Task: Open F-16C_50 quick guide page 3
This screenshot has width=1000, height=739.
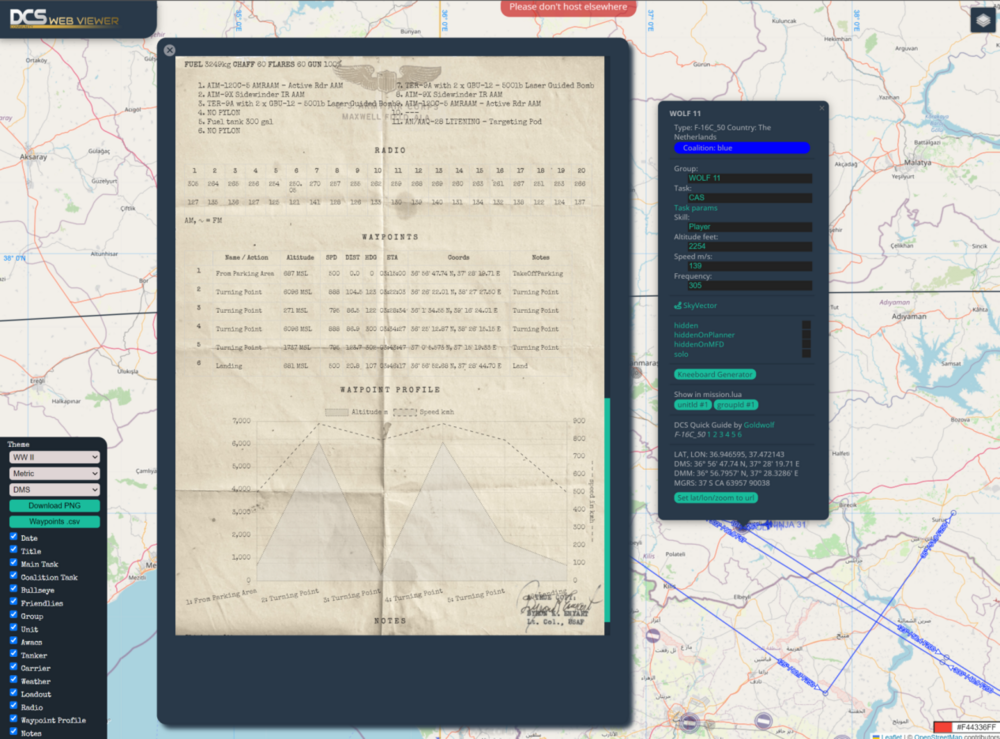Action: point(721,435)
